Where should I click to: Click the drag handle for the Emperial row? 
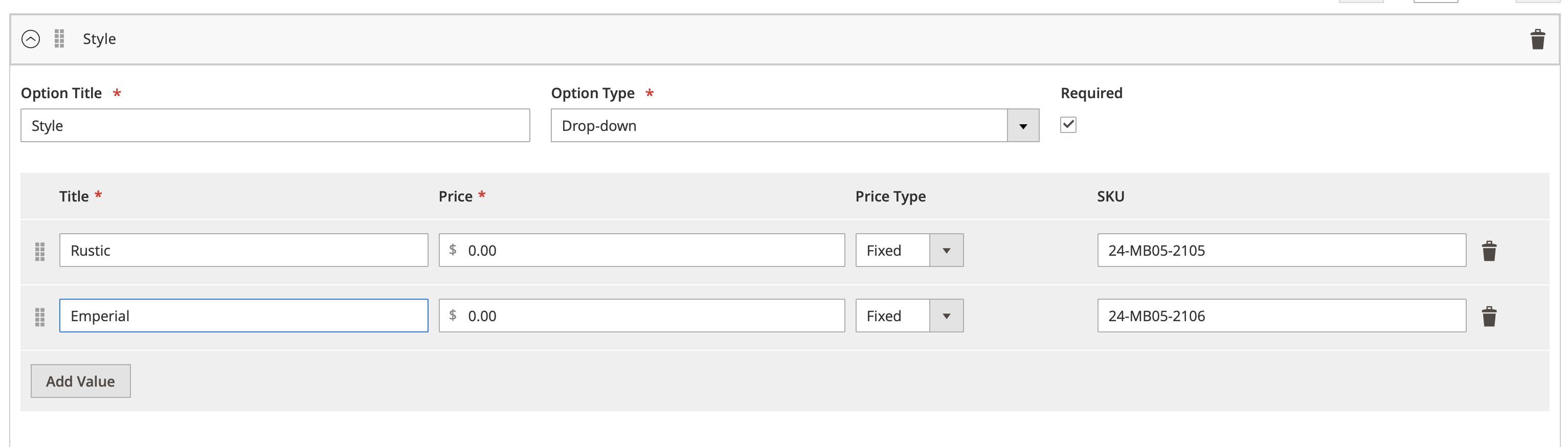40,316
